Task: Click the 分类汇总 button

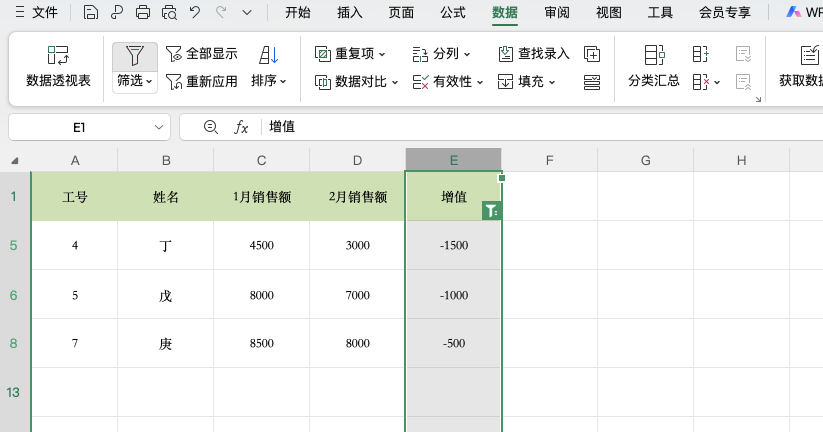Action: click(654, 67)
